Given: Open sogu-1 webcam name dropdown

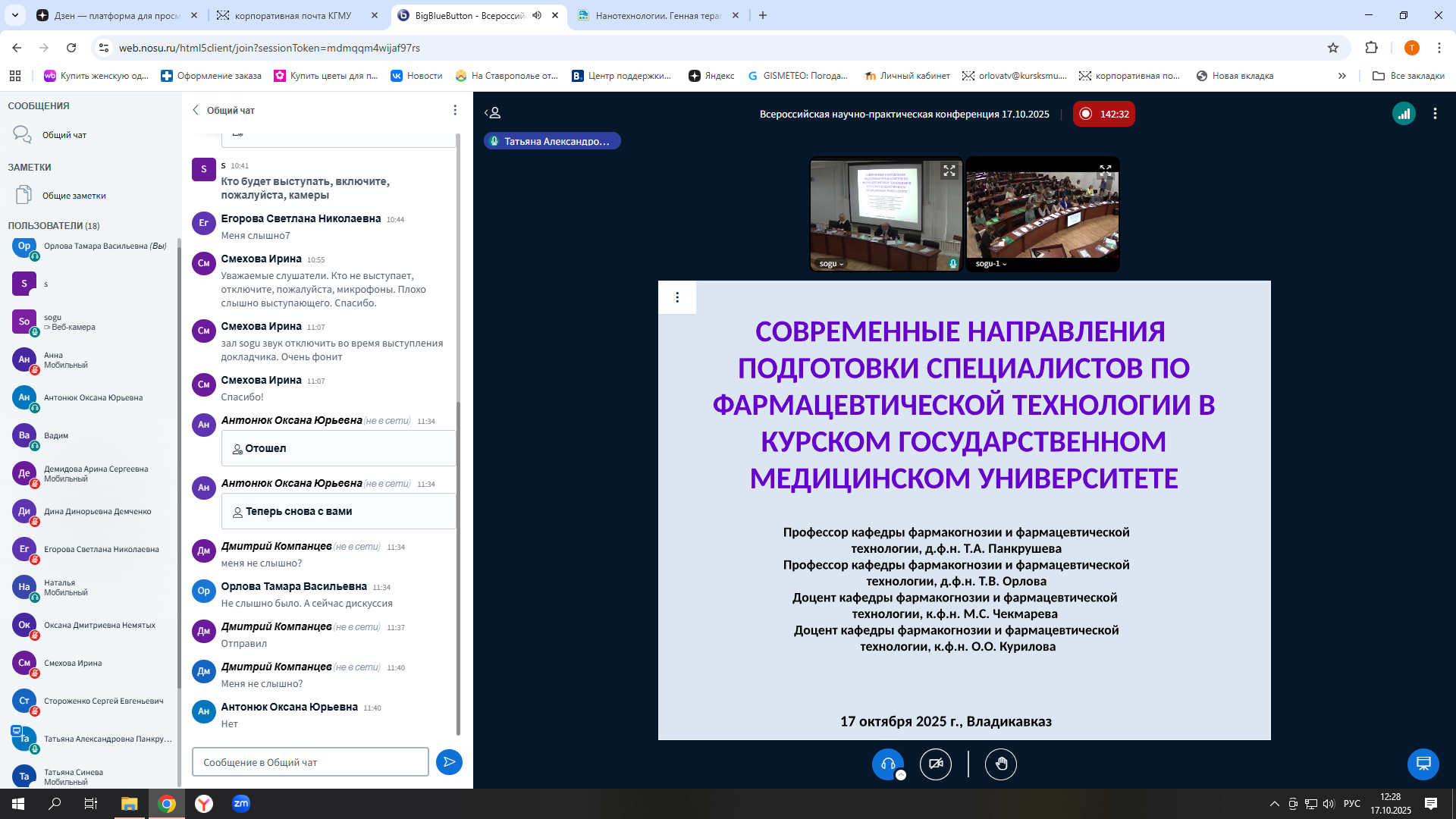Looking at the screenshot, I should tap(990, 264).
